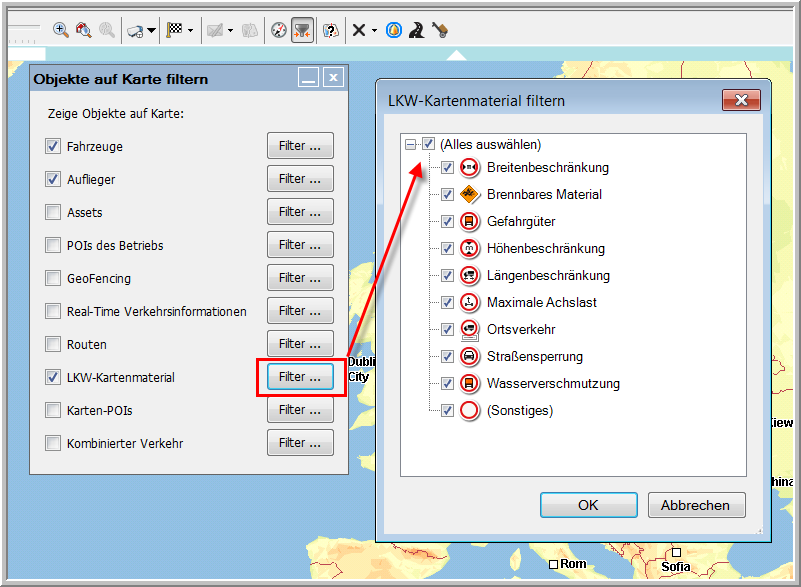801x587 pixels.
Task: Click the winding road route icon
Action: [415, 30]
